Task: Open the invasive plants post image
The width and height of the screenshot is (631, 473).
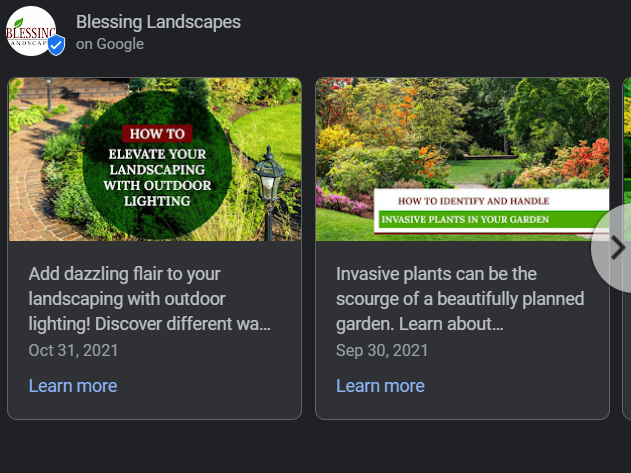Action: [x=462, y=159]
